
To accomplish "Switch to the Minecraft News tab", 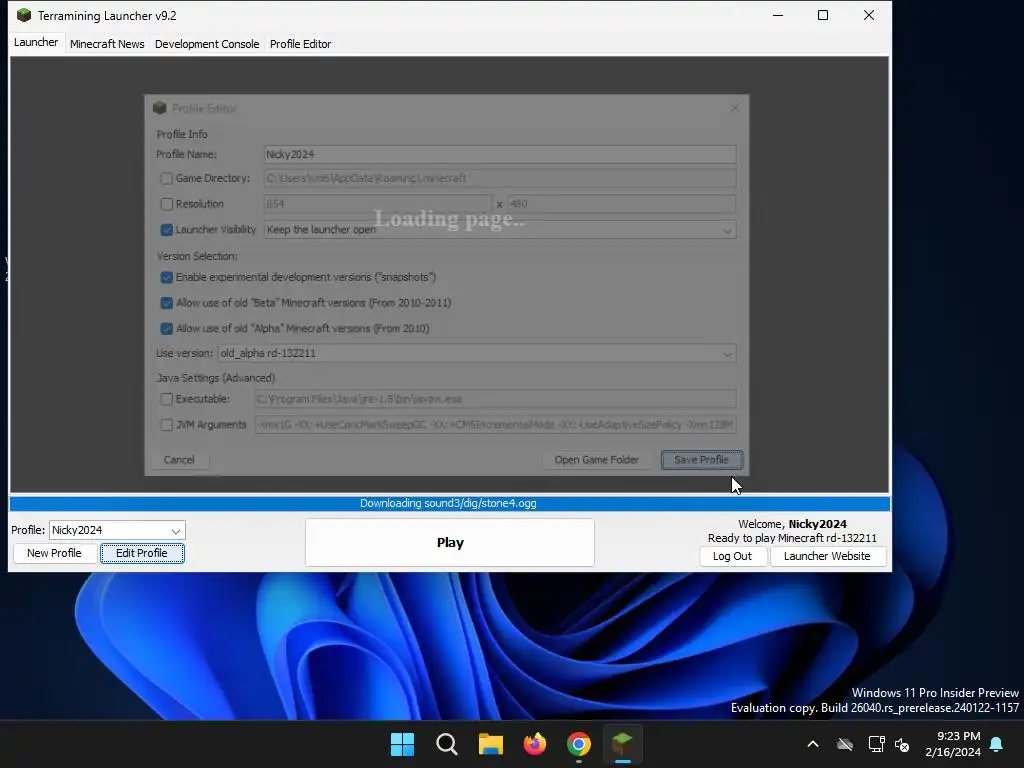I will tap(107, 44).
